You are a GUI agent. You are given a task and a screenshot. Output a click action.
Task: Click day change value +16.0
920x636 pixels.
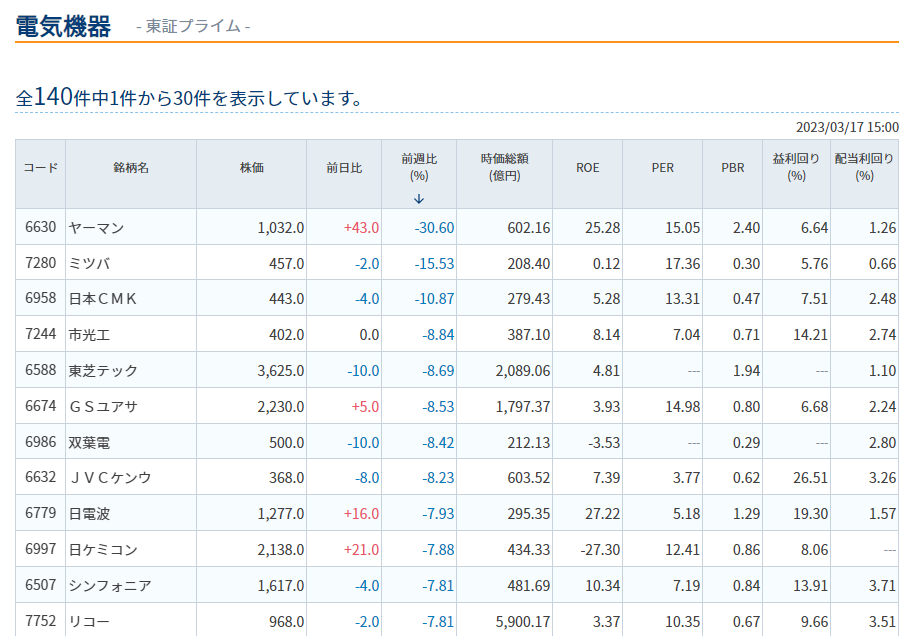click(361, 513)
